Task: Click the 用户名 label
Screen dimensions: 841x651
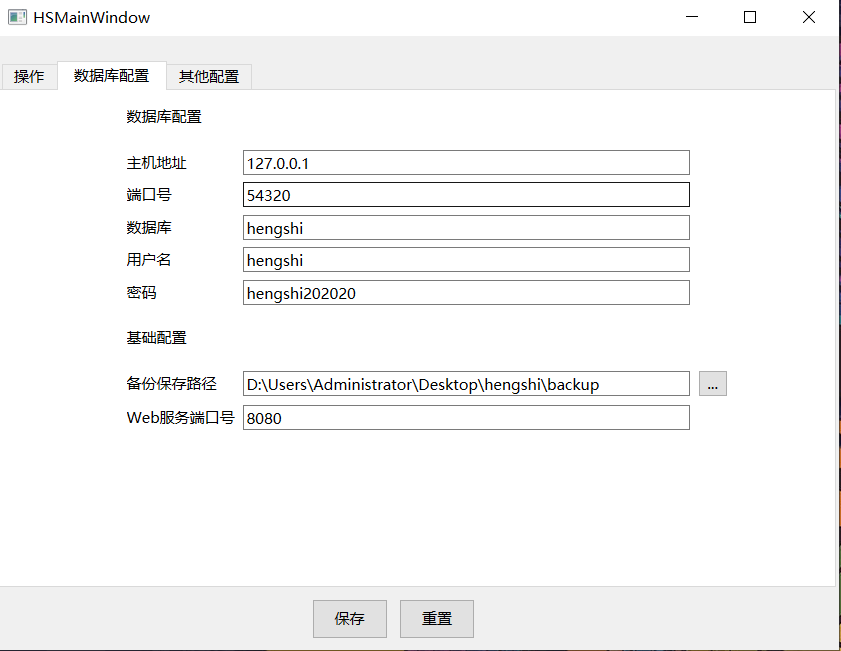Action: 149,260
